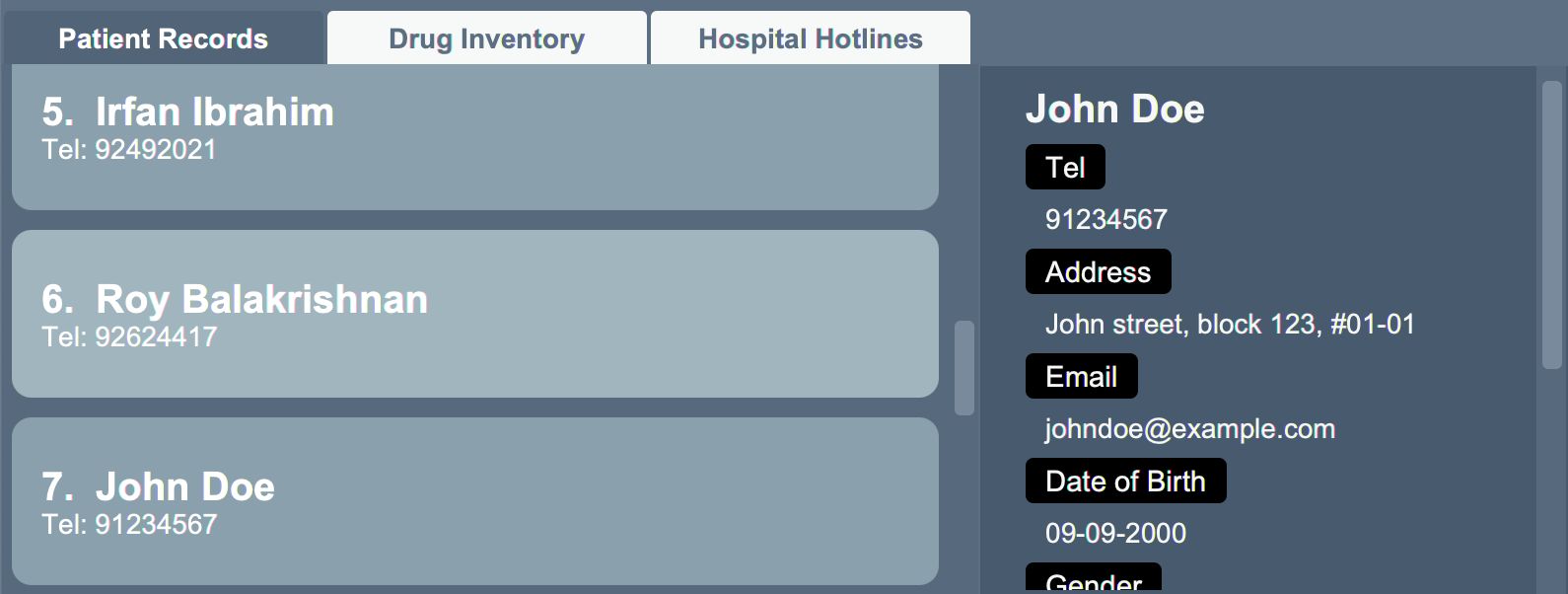1568x594 pixels.
Task: Click the John Doe heading in details
Action: (1115, 109)
